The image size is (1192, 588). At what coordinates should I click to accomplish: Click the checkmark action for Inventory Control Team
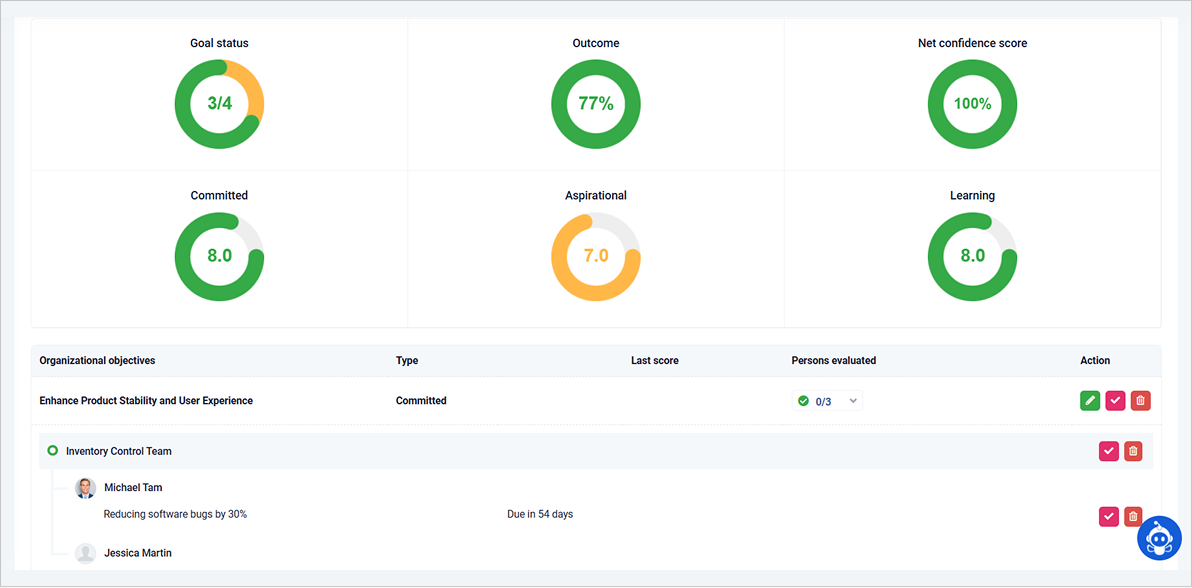pos(1108,451)
